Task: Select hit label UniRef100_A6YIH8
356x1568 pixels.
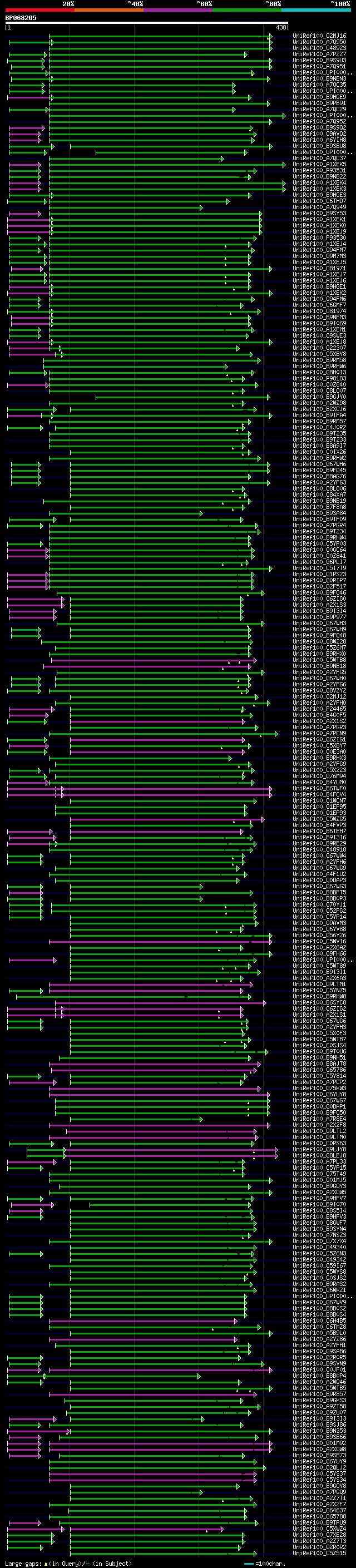Action: coord(319,140)
